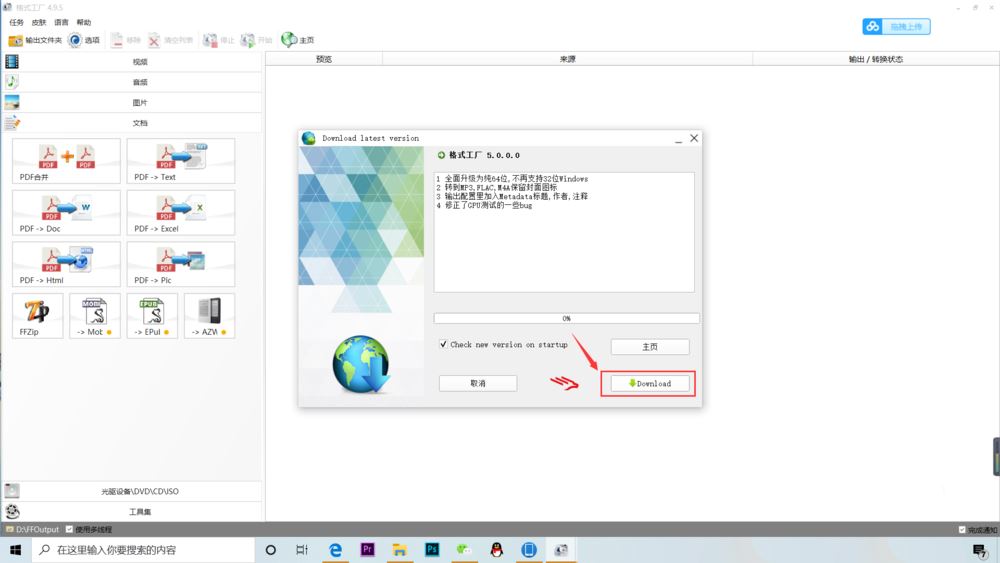Image resolution: width=1000 pixels, height=563 pixels.
Task: Open Format Factory taskbar icon
Action: click(561, 550)
